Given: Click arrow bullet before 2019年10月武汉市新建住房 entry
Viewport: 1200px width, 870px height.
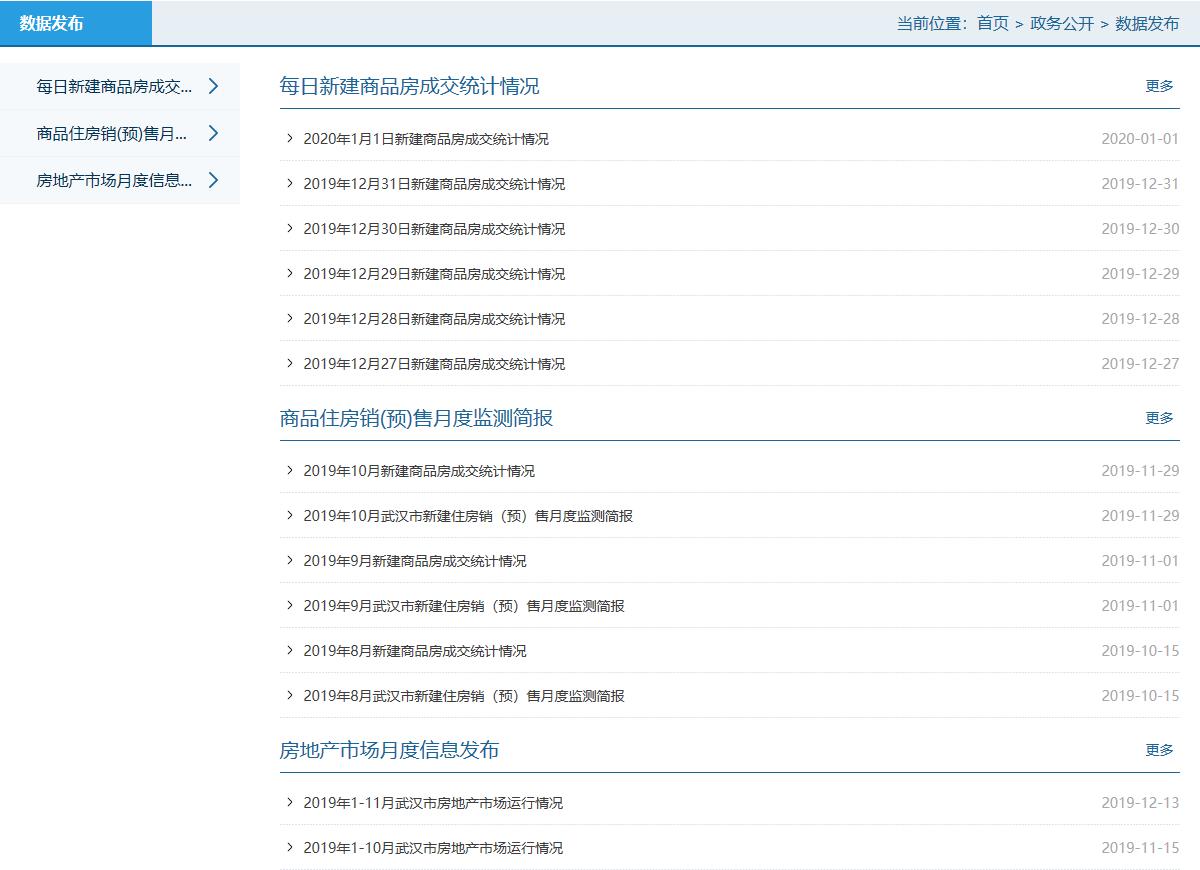Looking at the screenshot, I should pos(290,515).
